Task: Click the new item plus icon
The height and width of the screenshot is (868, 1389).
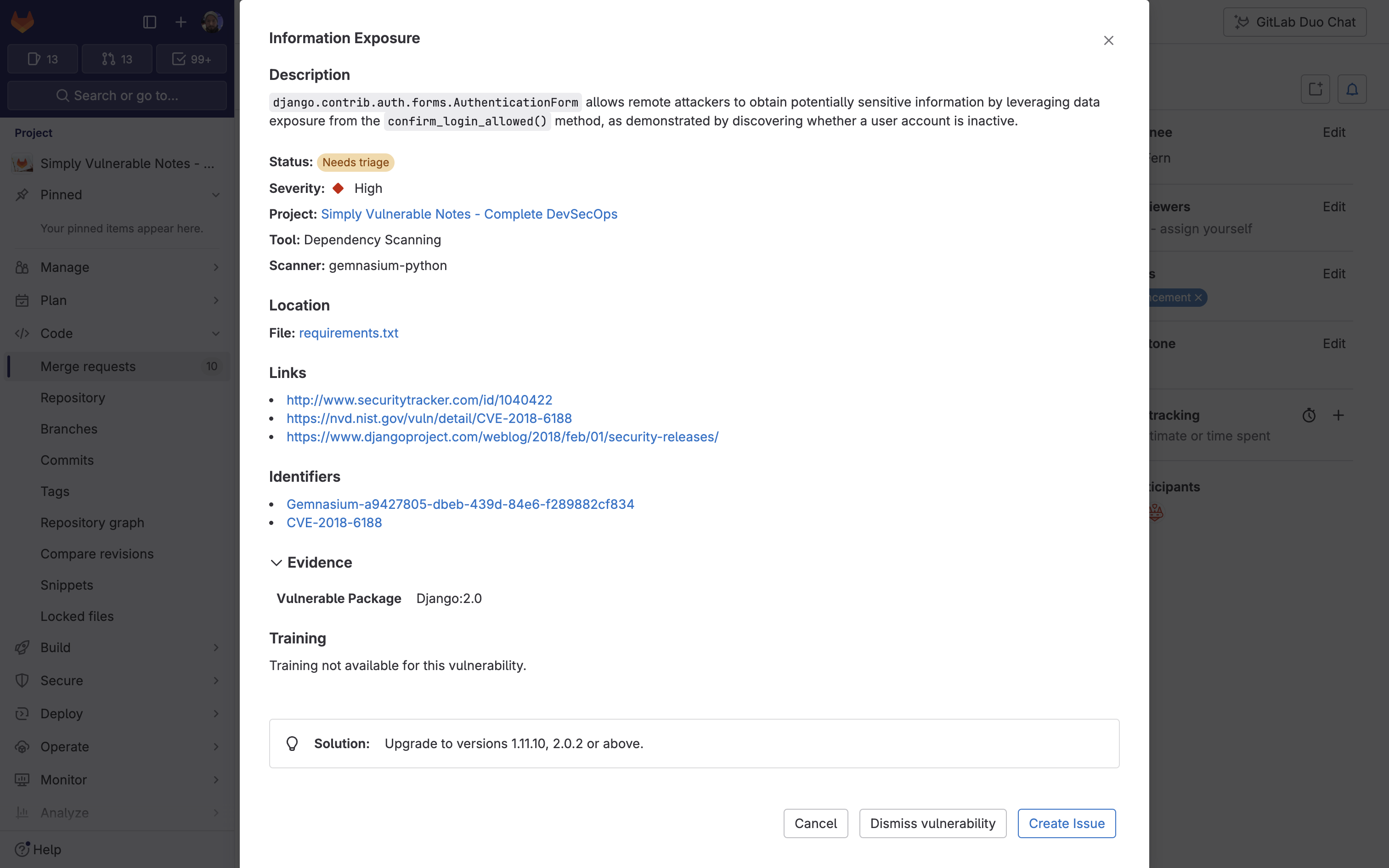Action: [181, 22]
